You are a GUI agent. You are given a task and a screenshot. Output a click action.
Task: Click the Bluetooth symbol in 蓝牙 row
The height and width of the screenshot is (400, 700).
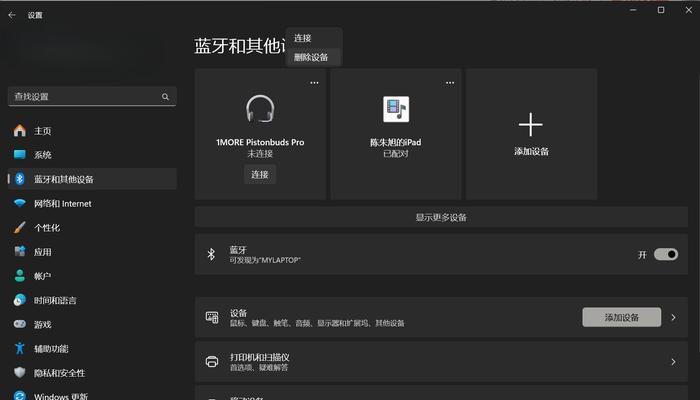click(211, 254)
